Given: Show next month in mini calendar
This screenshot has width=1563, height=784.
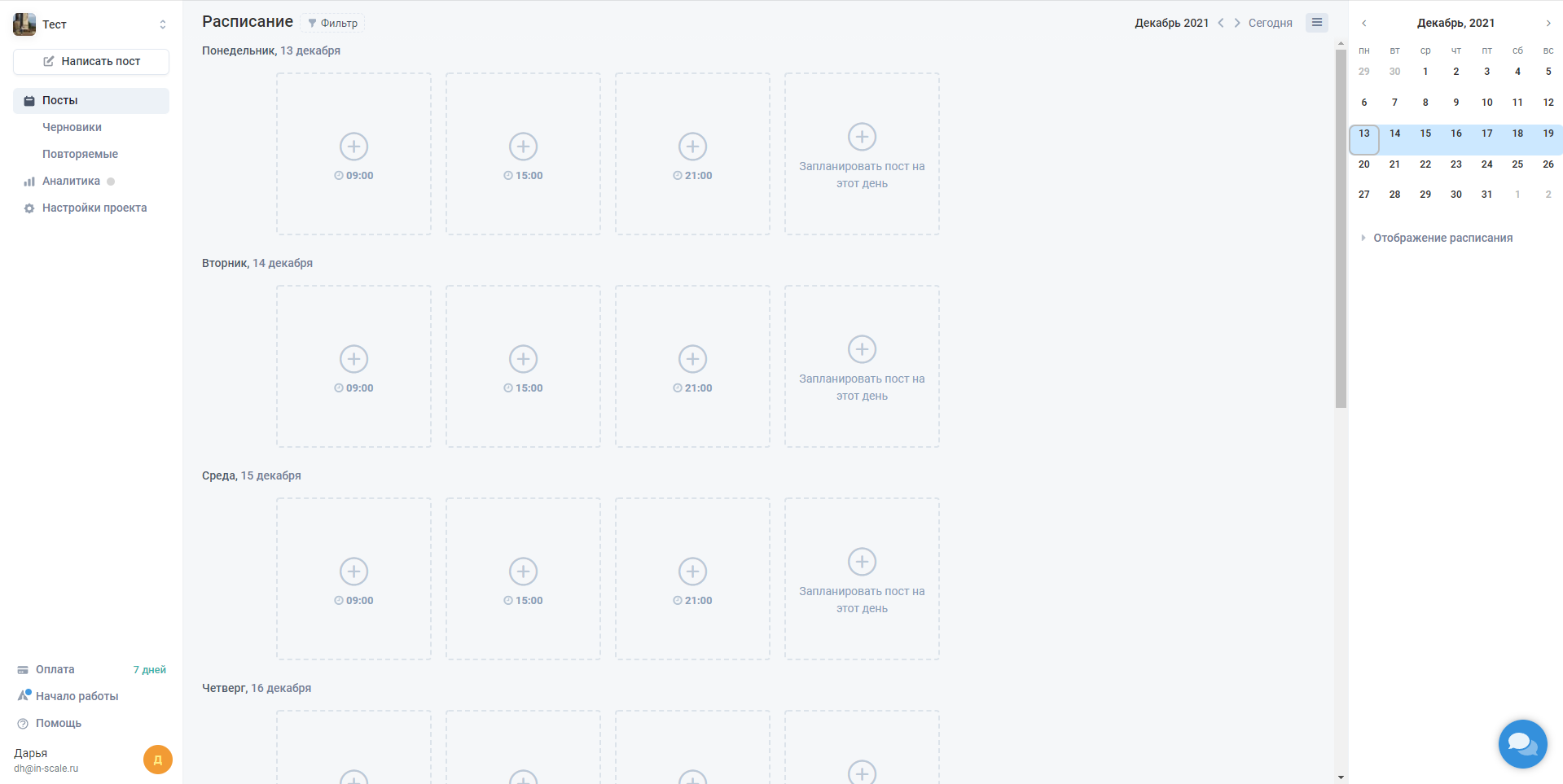Looking at the screenshot, I should pos(1548,24).
